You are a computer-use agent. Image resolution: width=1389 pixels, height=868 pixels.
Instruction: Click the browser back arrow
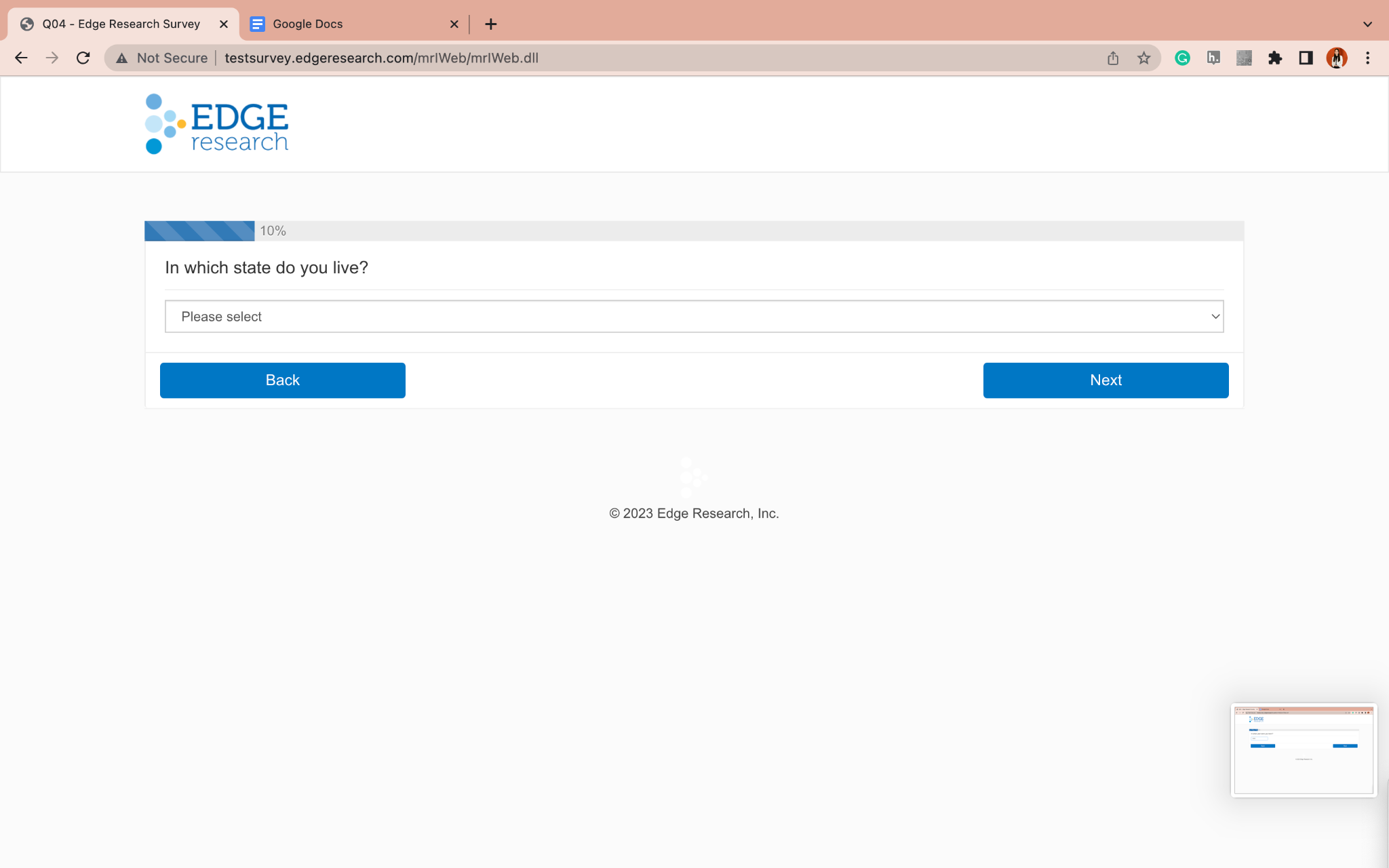[x=21, y=58]
